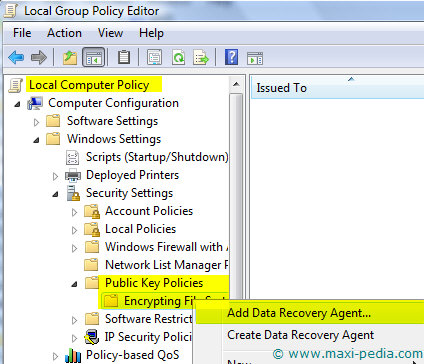The image size is (424, 364).
Task: Expand the Policy-based QoS node
Action: pos(55,356)
